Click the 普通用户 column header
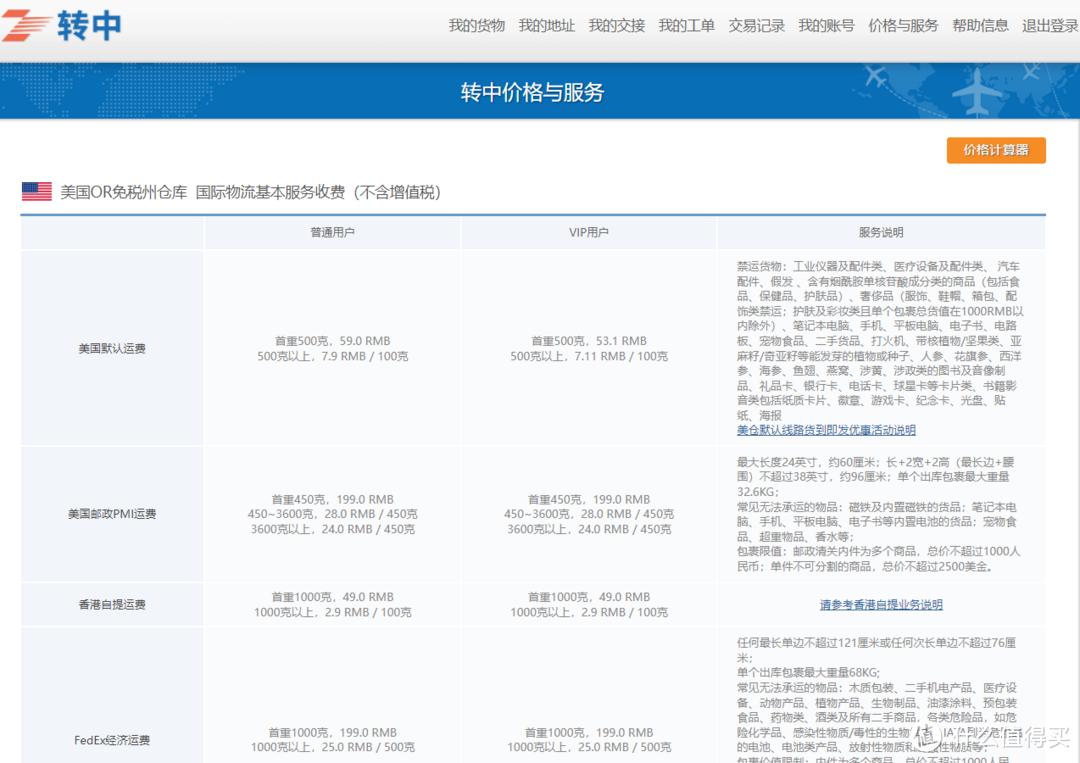 [332, 232]
